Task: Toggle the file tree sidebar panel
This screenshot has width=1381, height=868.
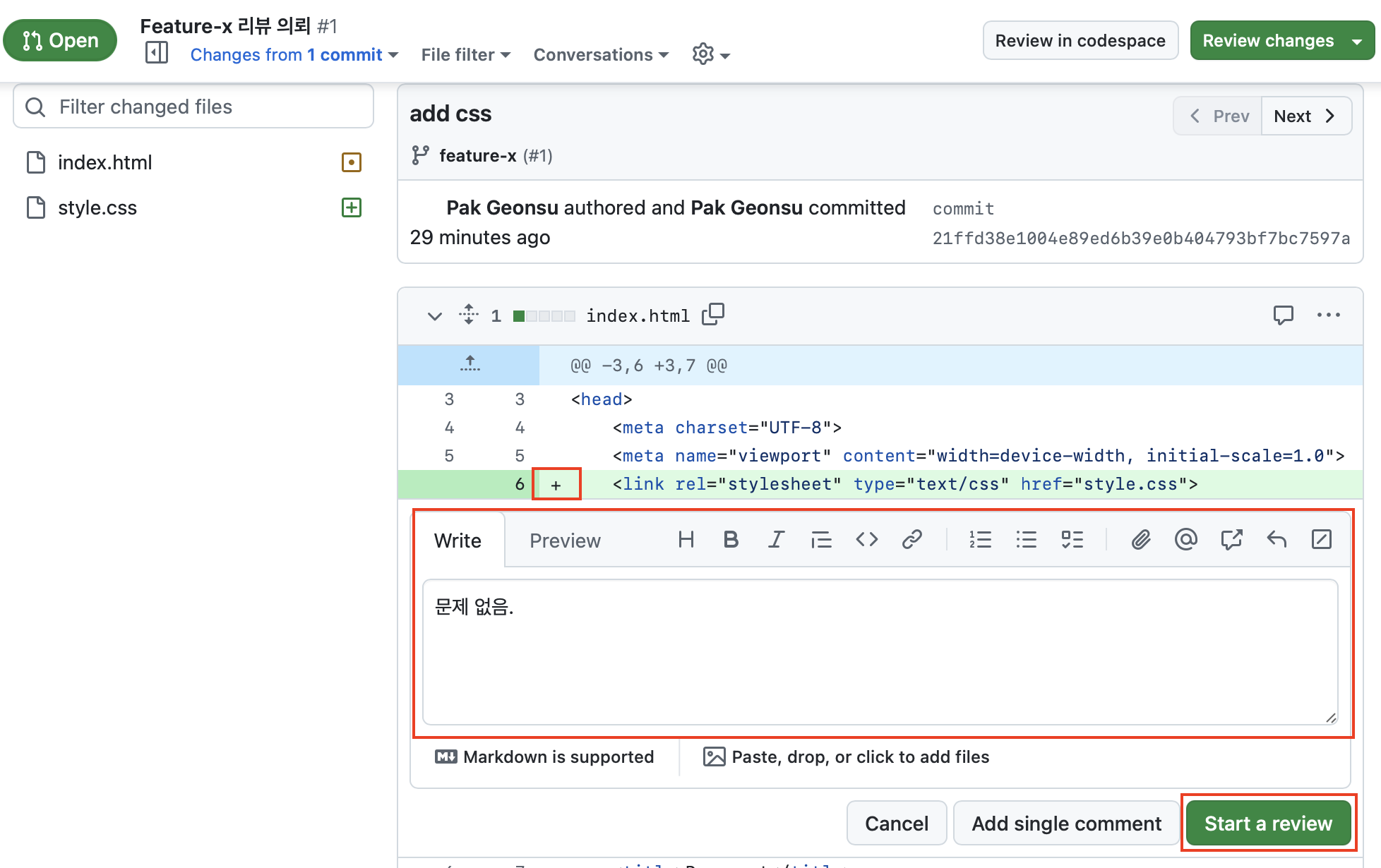Action: (x=157, y=53)
